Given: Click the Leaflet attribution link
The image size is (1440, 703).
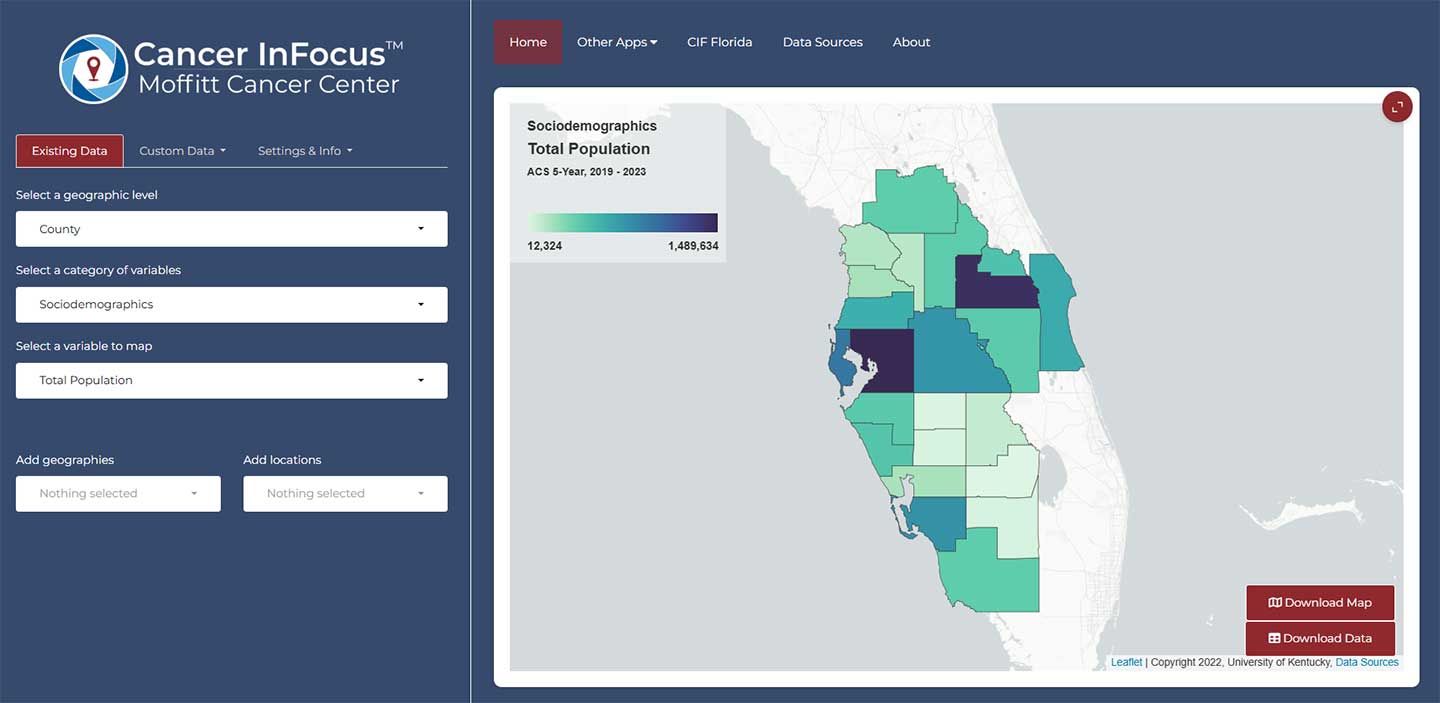Looking at the screenshot, I should 1126,662.
